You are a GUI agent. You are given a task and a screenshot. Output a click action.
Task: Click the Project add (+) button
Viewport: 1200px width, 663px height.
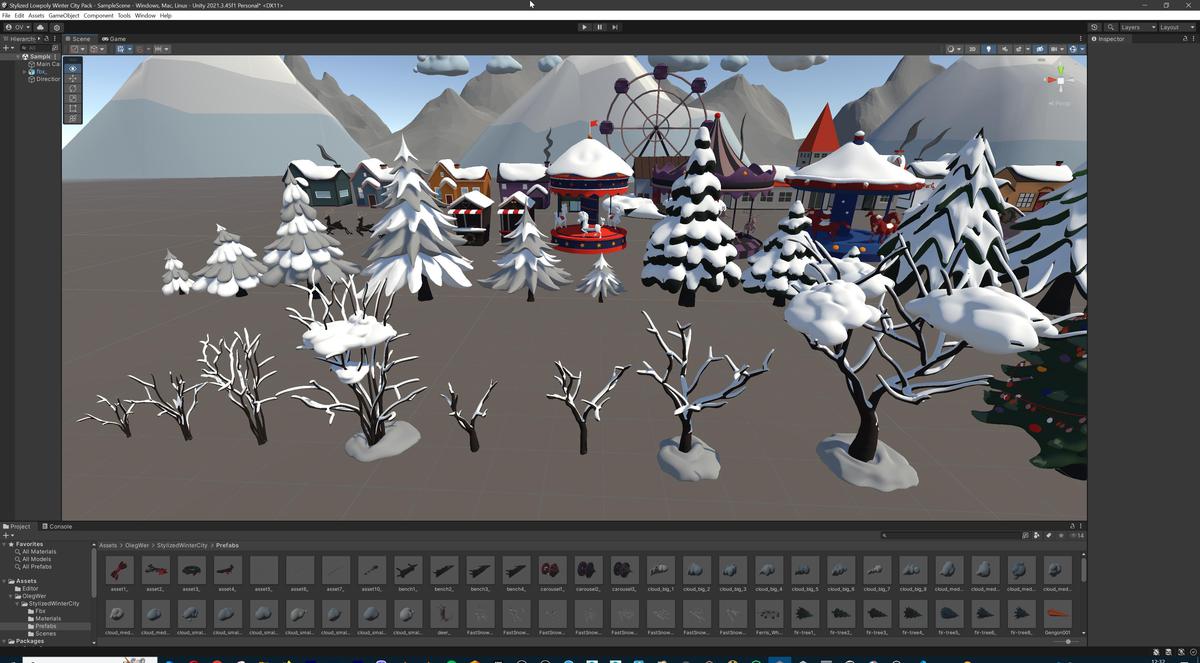(6, 535)
